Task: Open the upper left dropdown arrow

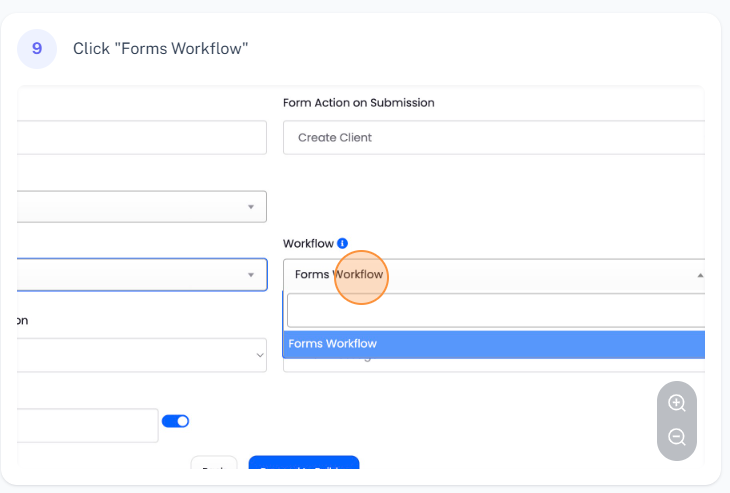Action: pyautogui.click(x=249, y=207)
